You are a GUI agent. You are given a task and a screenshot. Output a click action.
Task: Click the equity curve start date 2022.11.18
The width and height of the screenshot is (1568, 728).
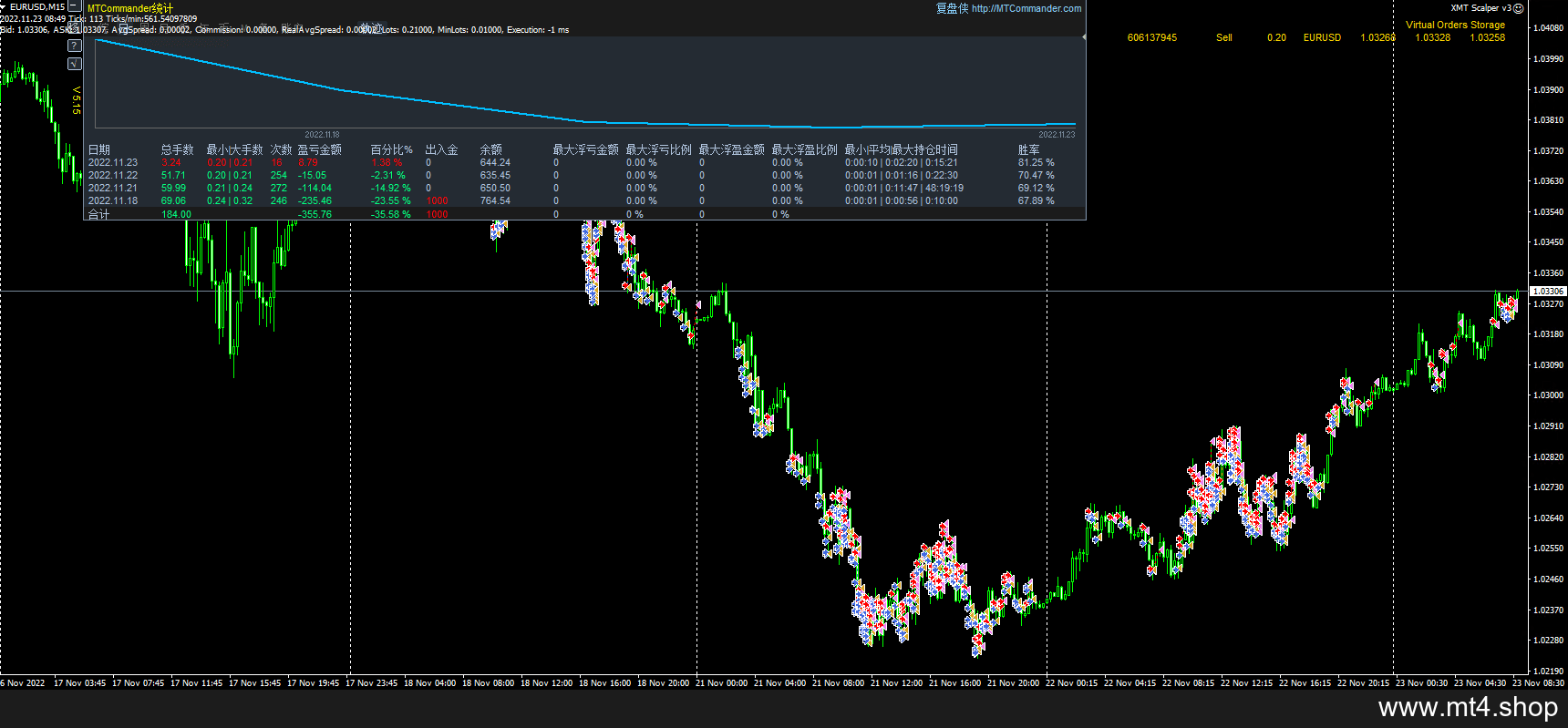[x=322, y=135]
